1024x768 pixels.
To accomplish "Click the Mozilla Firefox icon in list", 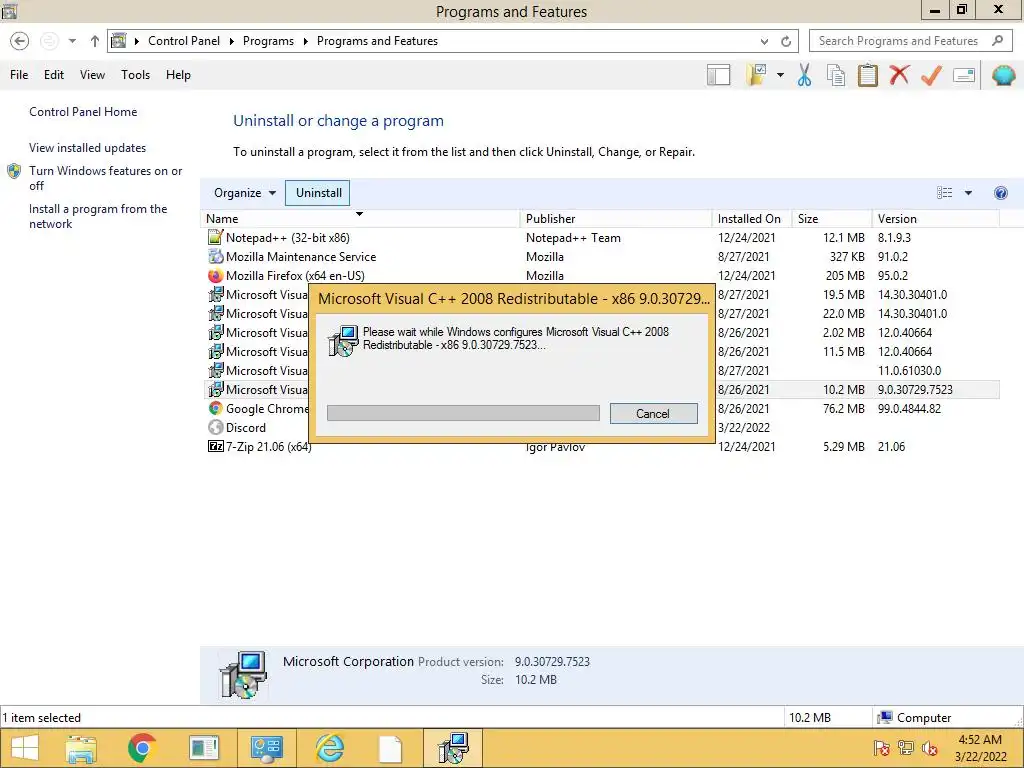I will pos(216,276).
